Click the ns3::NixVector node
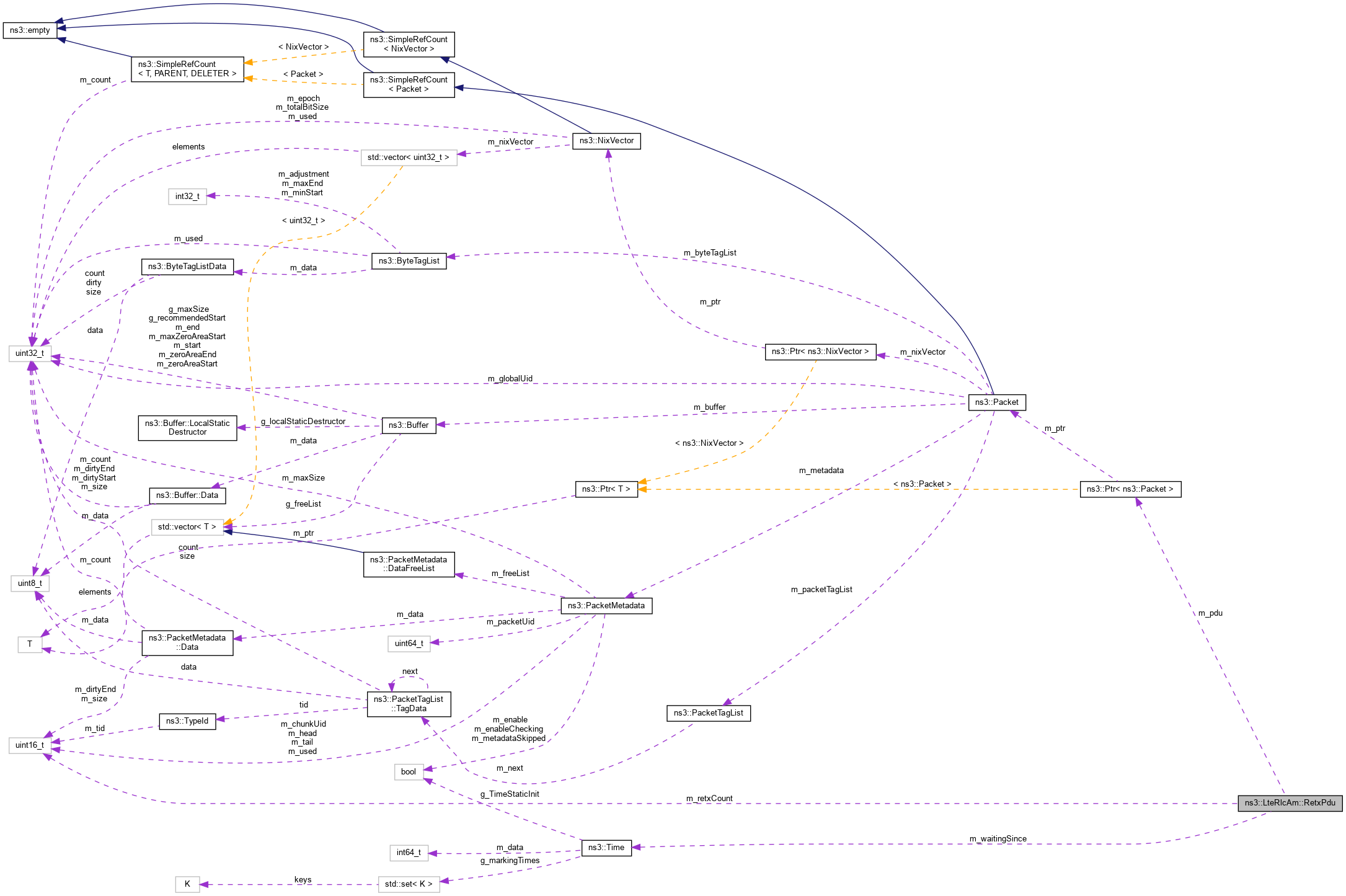Image resolution: width=1346 pixels, height=896 pixels. tap(608, 141)
